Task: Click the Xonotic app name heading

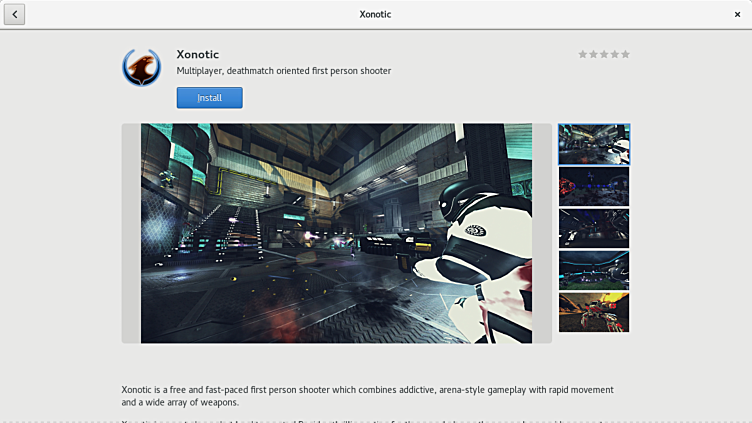Action: coord(197,54)
